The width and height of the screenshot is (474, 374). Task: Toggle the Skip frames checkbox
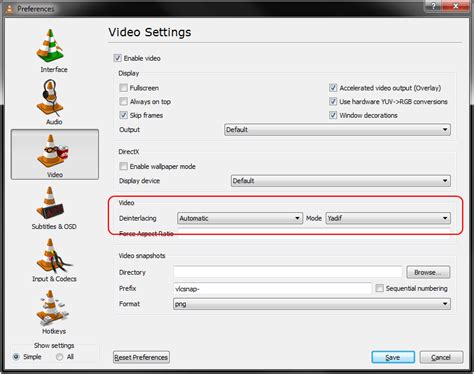tap(123, 115)
